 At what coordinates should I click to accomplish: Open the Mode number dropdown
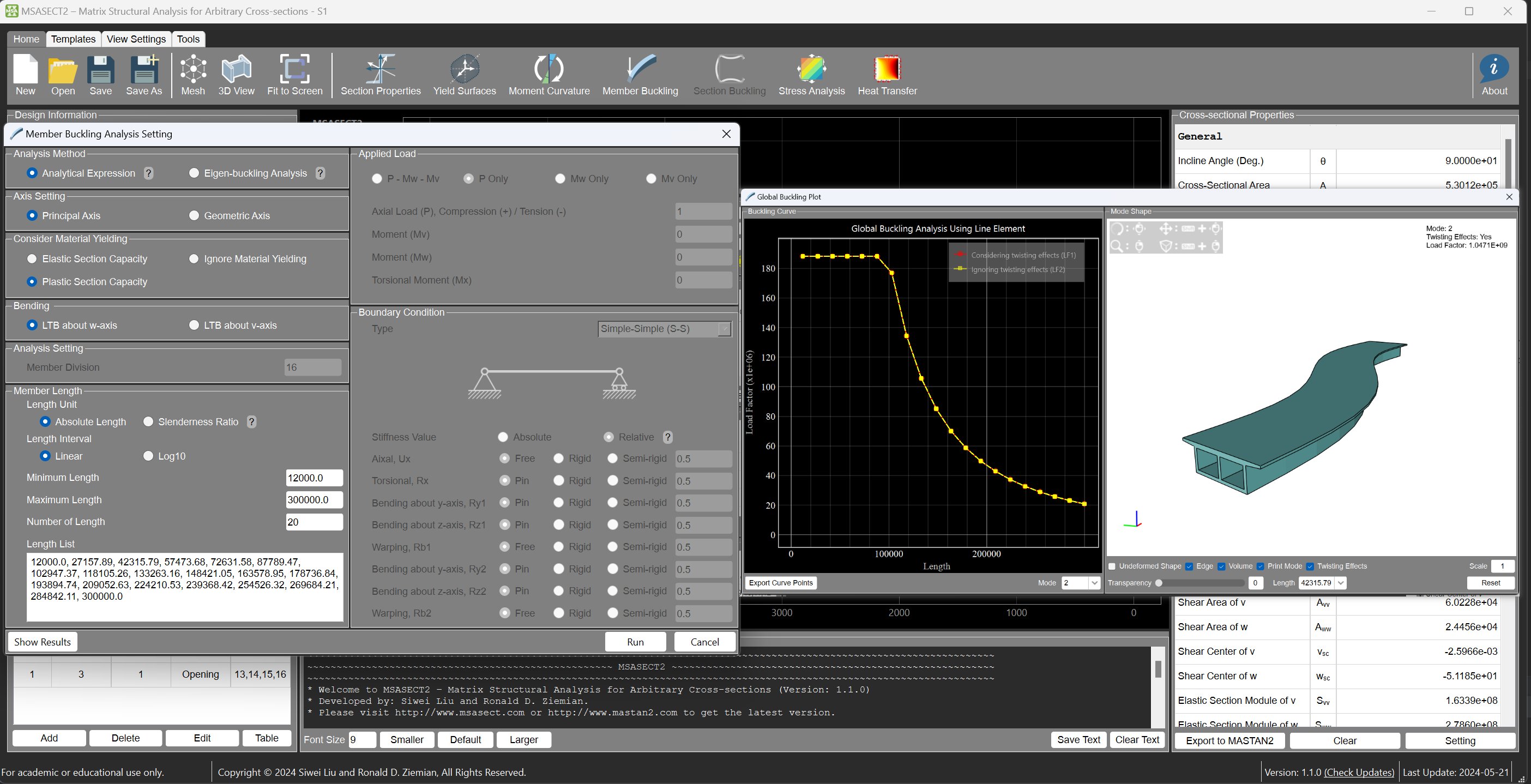(x=1094, y=582)
